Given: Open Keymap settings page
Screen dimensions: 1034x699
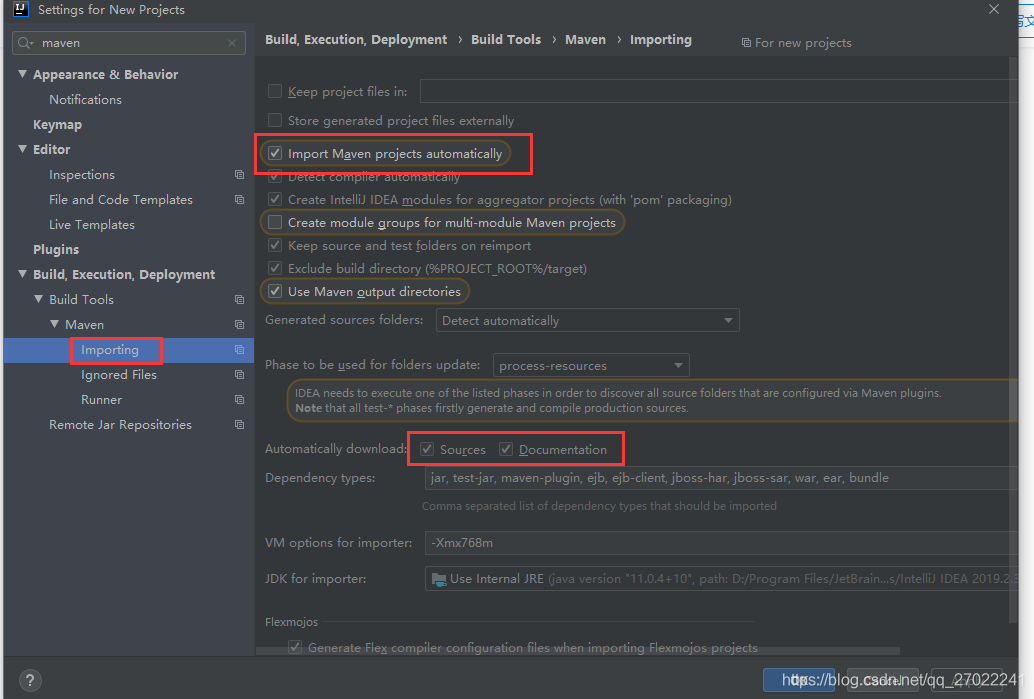Looking at the screenshot, I should [57, 125].
